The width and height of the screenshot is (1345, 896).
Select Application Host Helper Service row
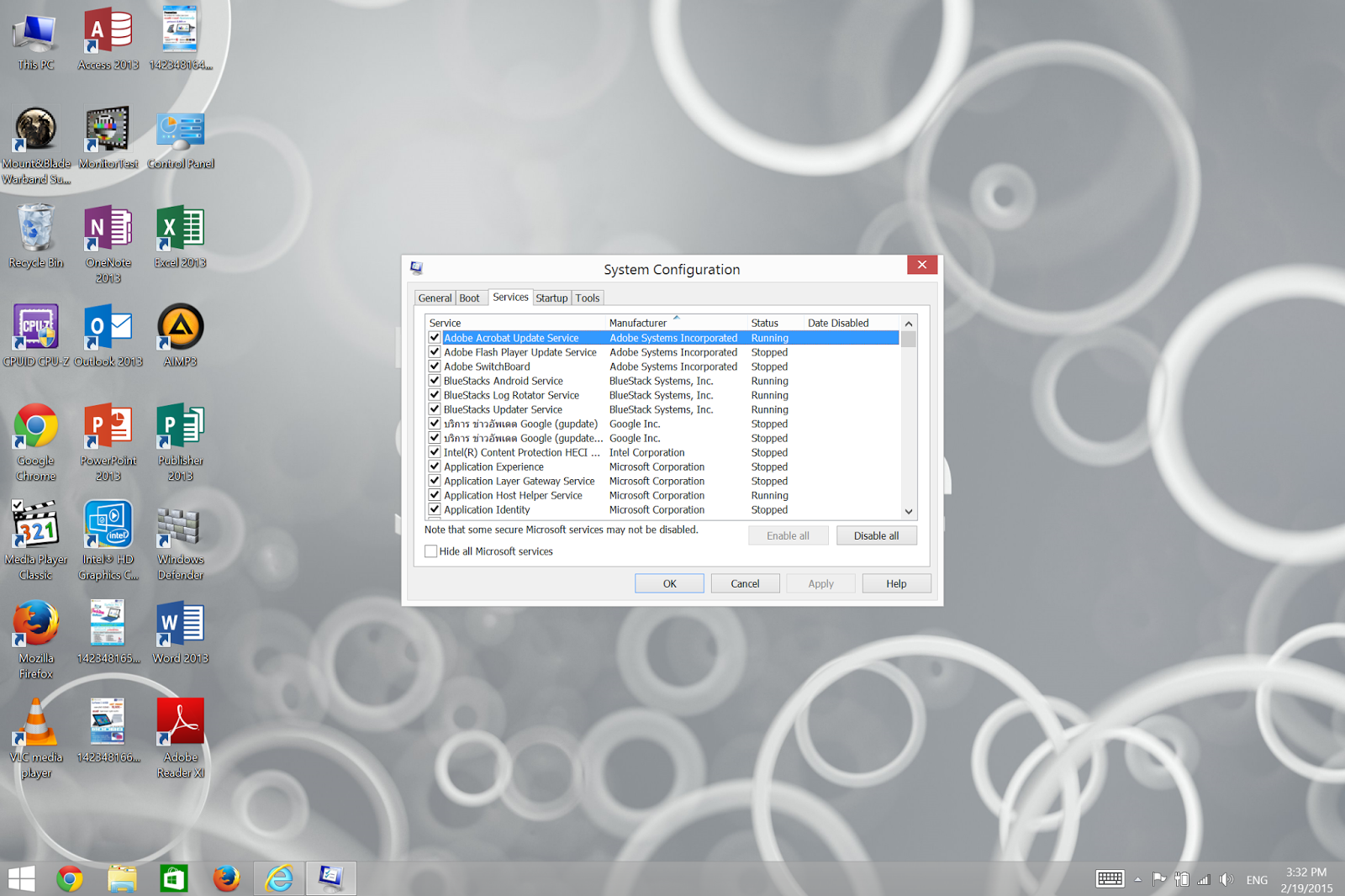(x=663, y=495)
